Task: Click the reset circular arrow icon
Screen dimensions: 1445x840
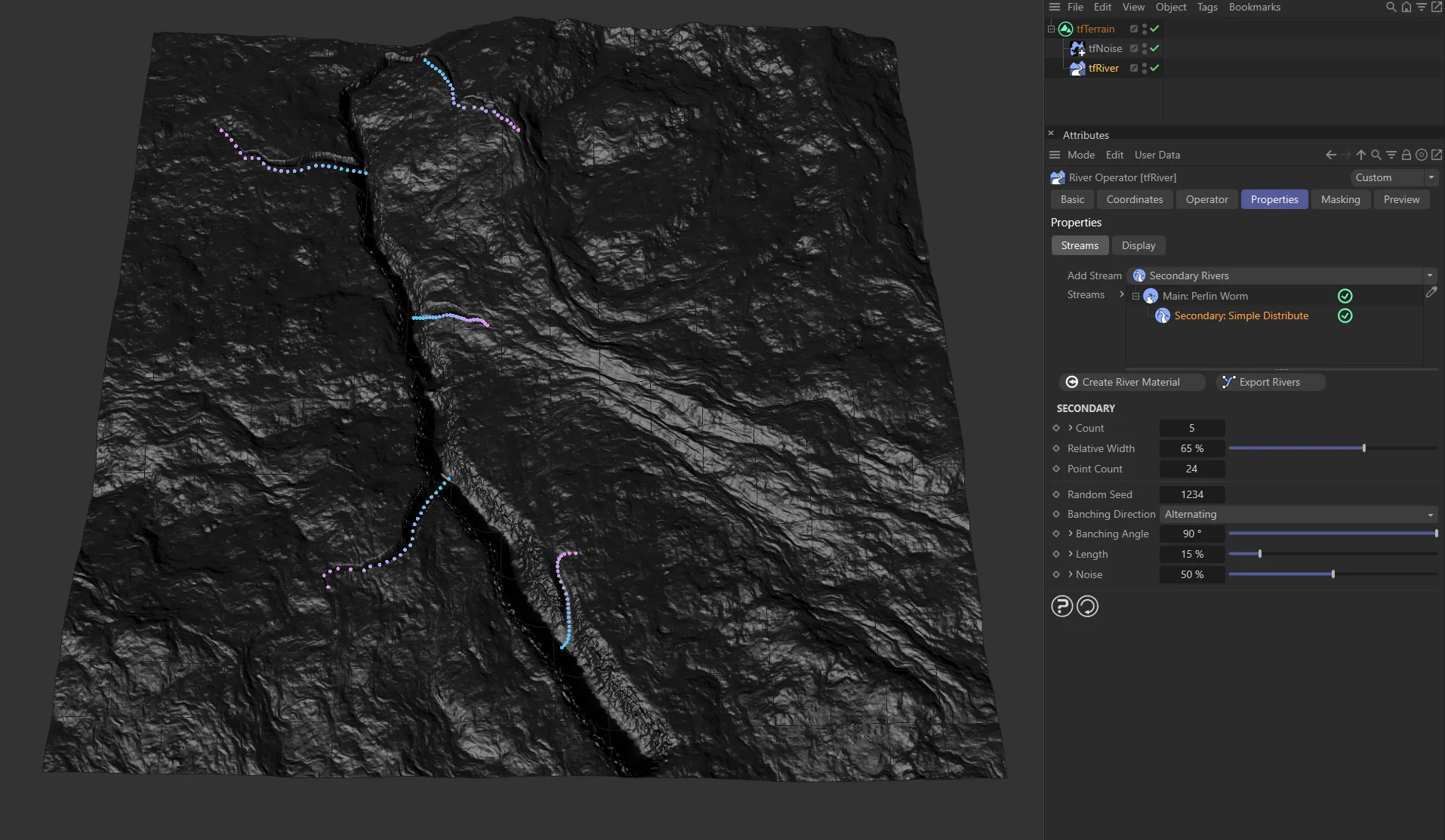Action: pos(1087,606)
